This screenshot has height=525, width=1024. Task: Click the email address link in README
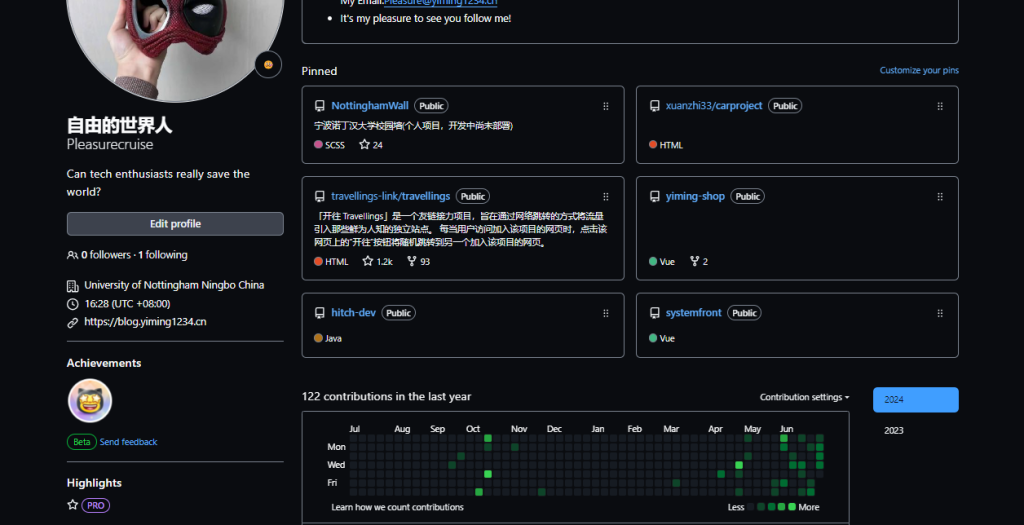coord(440,3)
